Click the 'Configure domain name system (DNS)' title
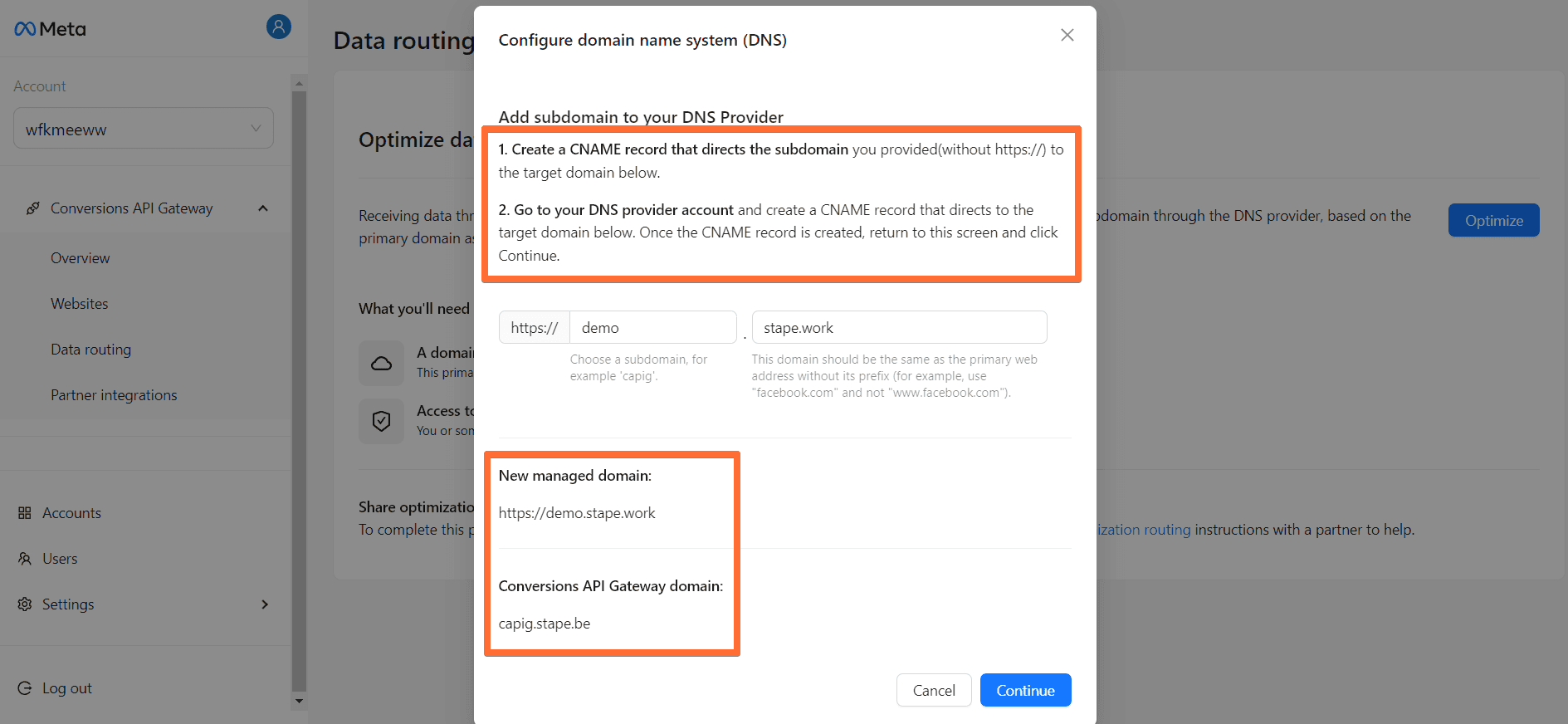Screen dimensions: 1568x724 coord(642,40)
